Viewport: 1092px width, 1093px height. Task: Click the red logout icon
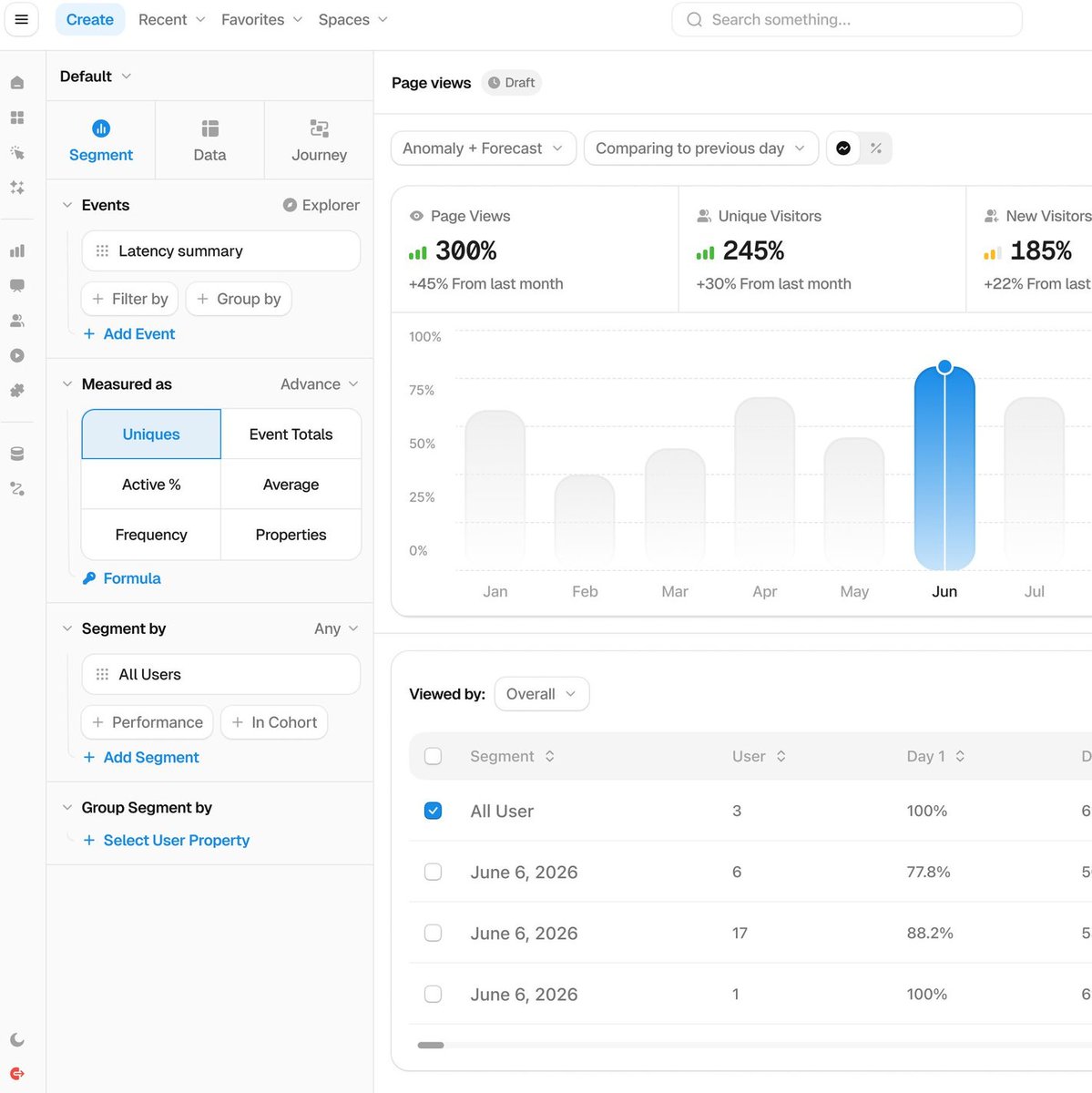[x=17, y=1074]
